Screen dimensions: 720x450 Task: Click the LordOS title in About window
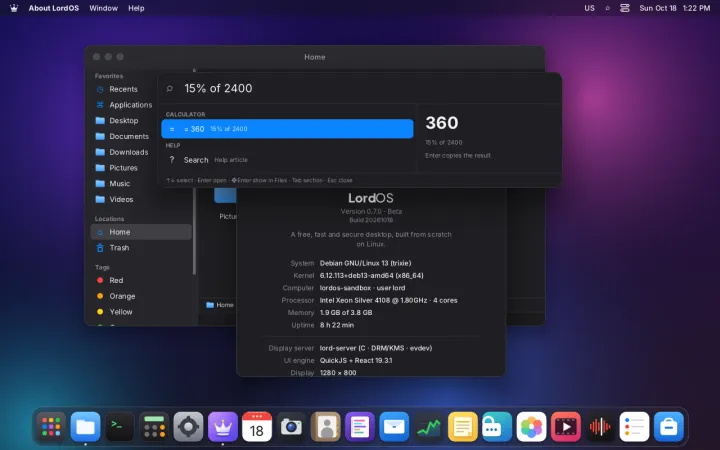[371, 198]
